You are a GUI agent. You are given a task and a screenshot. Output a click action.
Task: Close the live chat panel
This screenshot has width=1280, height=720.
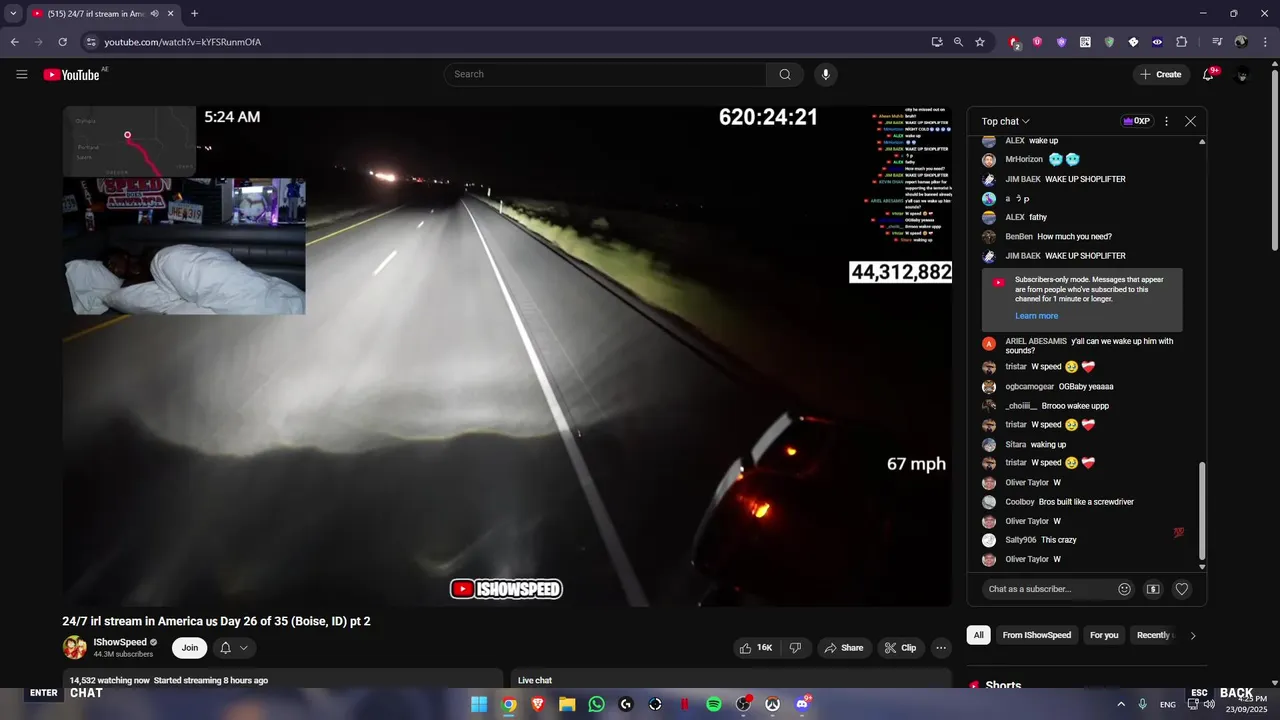(1190, 121)
